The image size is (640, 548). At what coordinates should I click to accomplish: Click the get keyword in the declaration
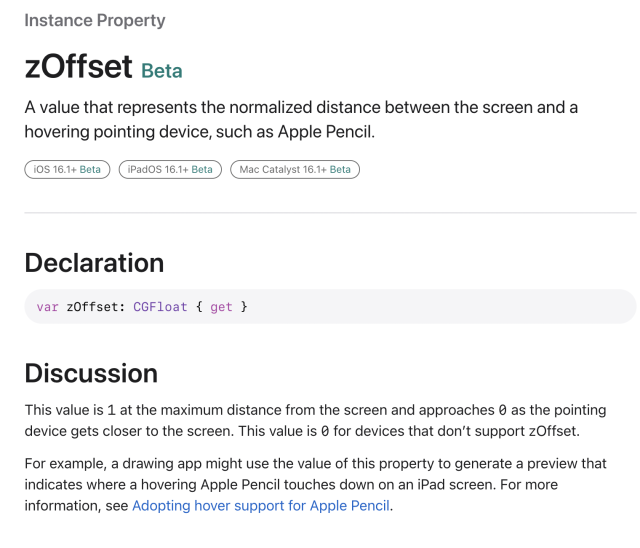pos(221,307)
